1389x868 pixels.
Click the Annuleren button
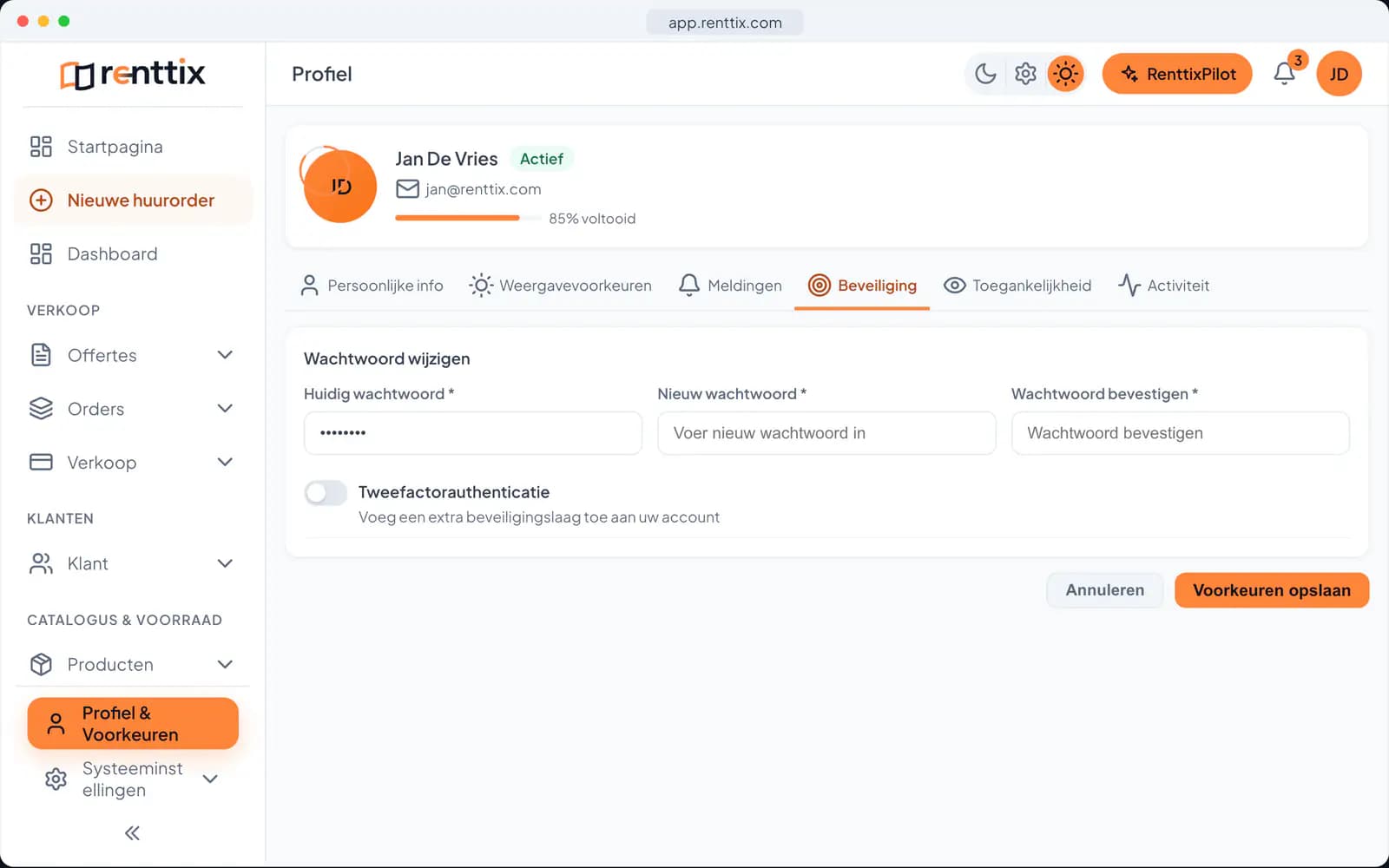pos(1104,590)
